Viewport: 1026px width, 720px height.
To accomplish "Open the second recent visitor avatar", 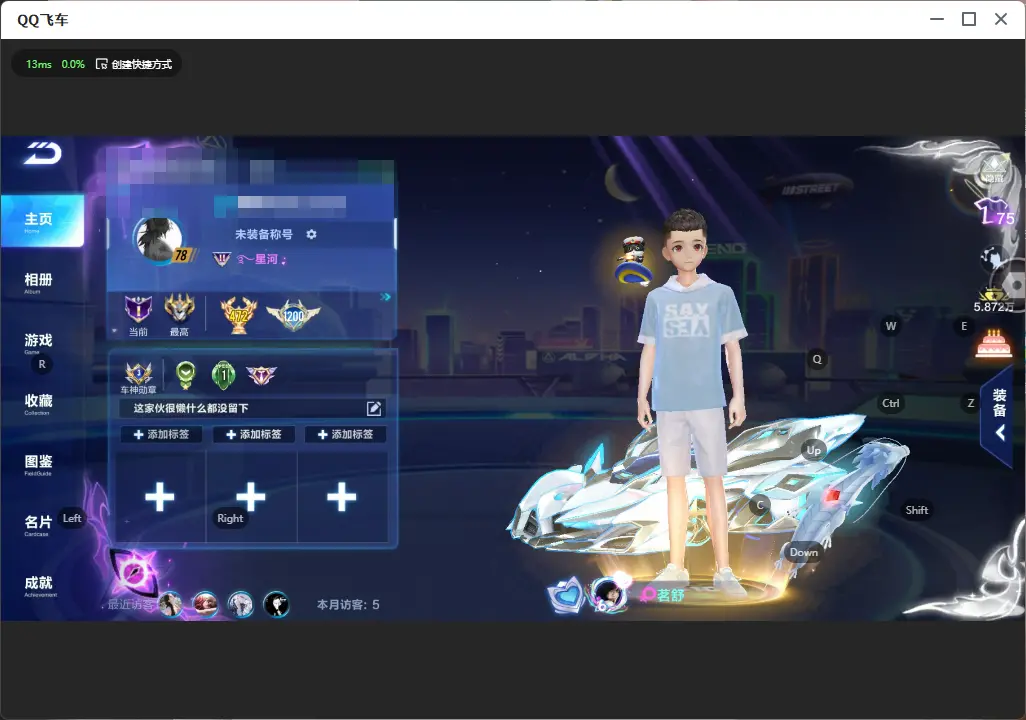I will pos(205,604).
